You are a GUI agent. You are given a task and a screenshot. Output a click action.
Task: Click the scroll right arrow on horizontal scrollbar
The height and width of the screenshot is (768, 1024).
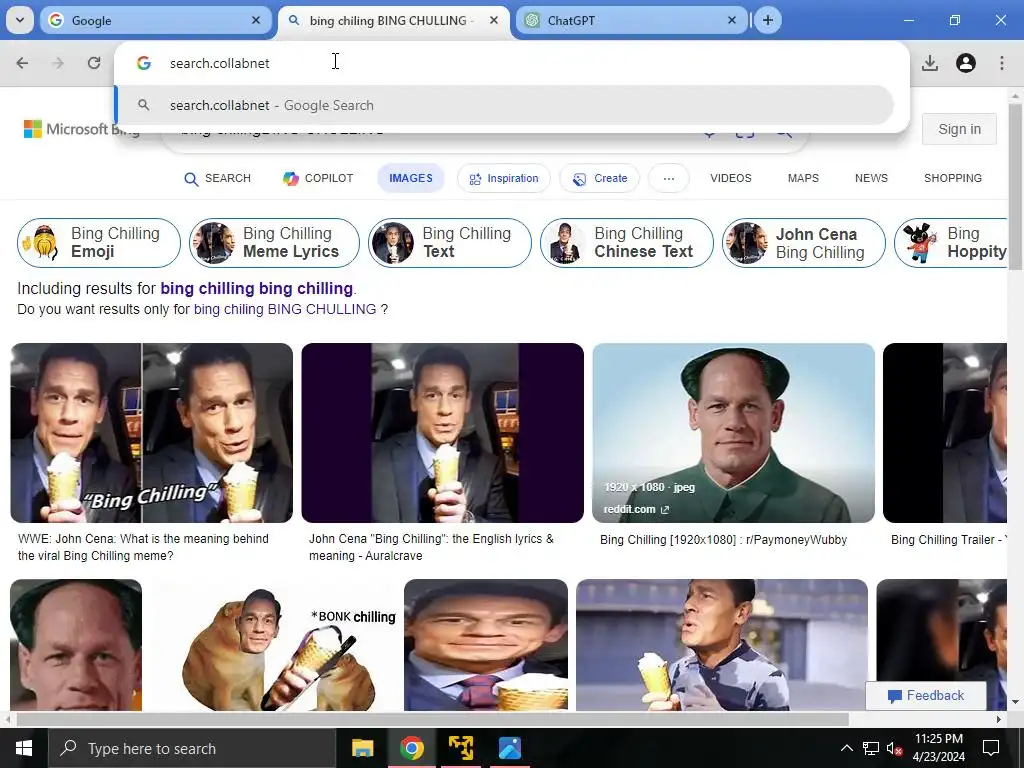click(999, 720)
